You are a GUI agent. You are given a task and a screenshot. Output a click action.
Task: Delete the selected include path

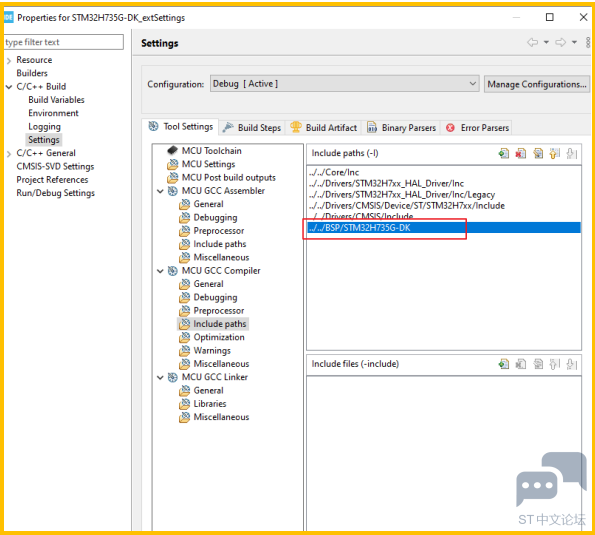click(521, 154)
